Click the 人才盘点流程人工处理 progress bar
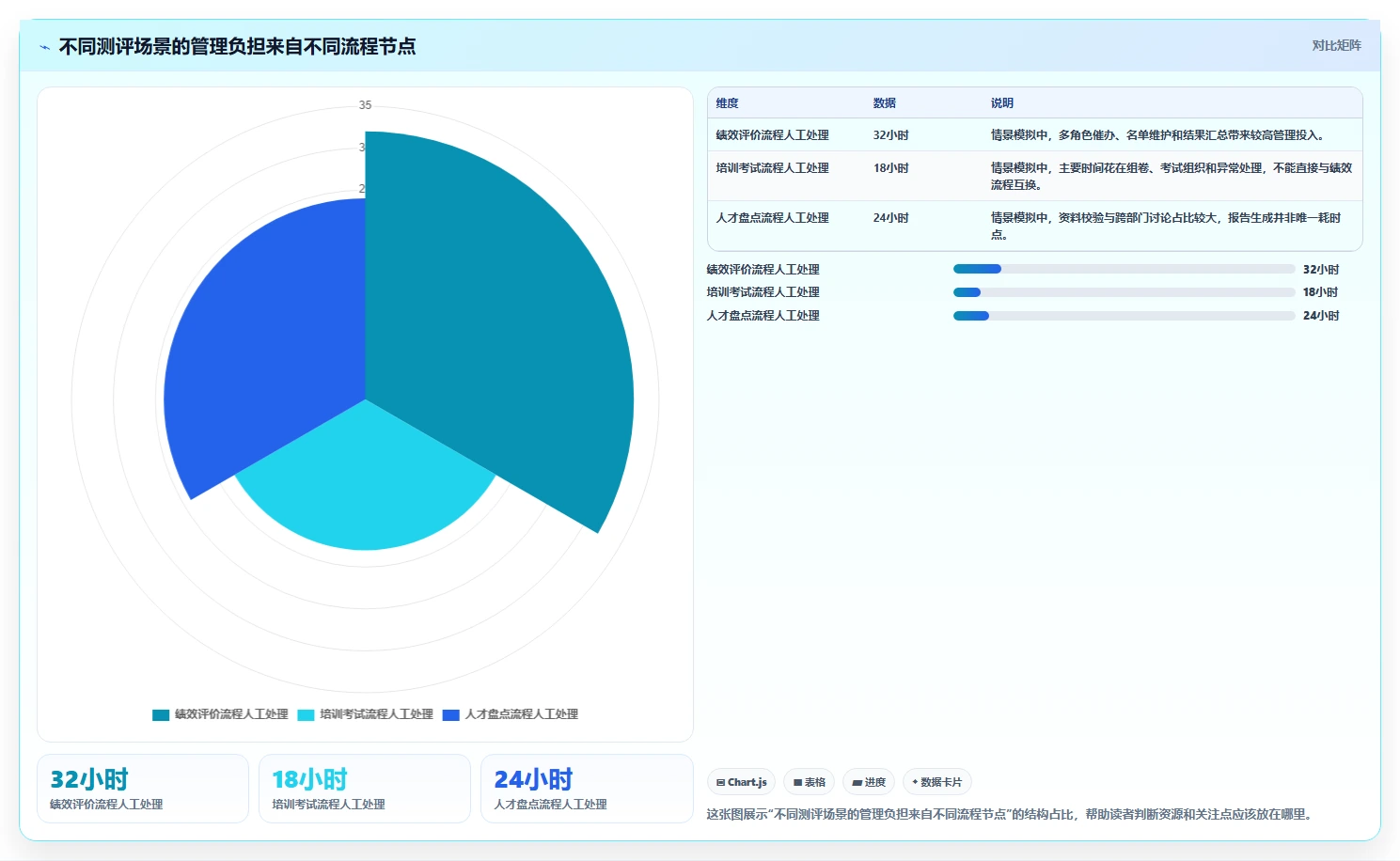 (x=1124, y=316)
